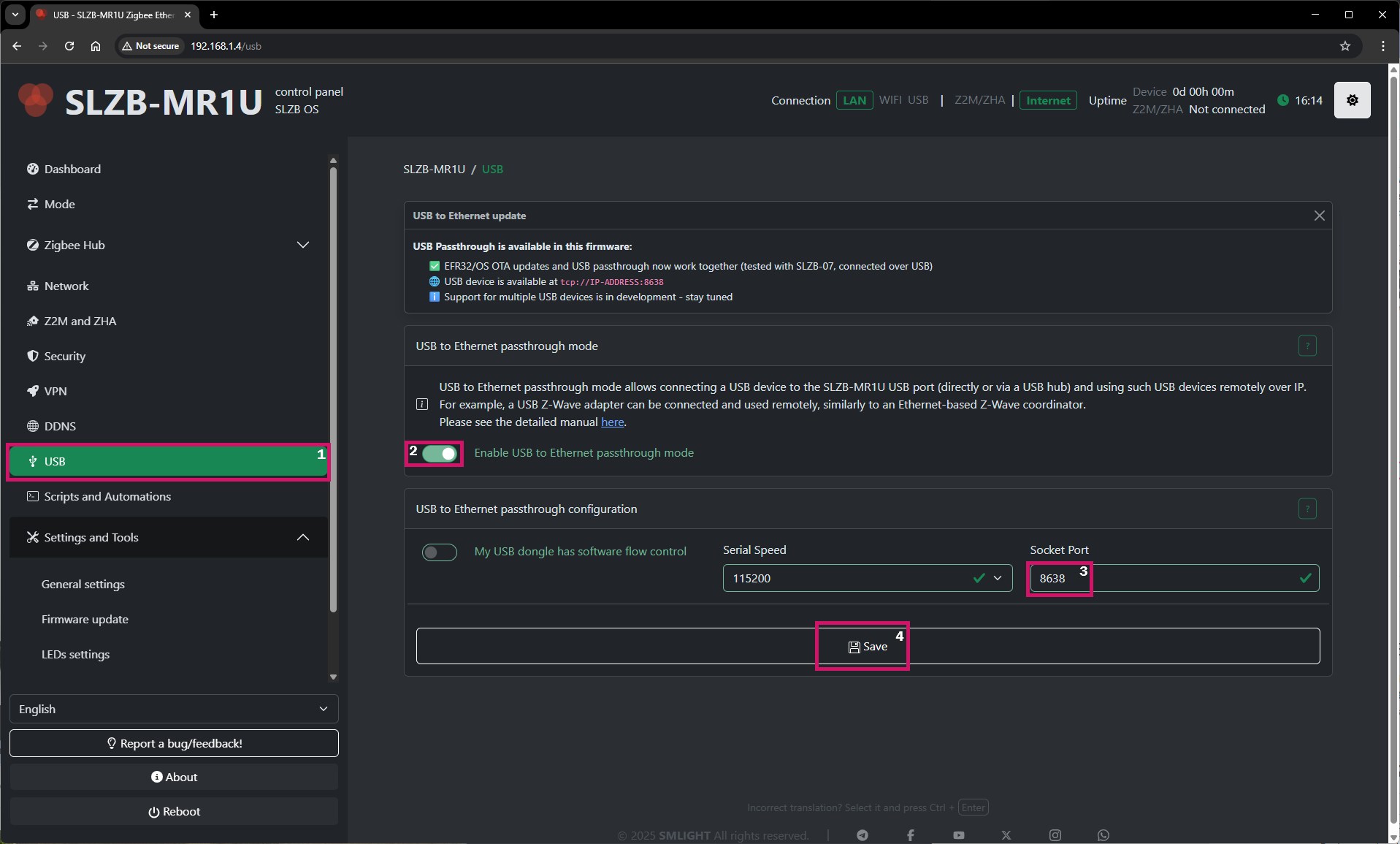The image size is (1400, 844).
Task: Open the detailed manual 'here' link
Action: 612,422
